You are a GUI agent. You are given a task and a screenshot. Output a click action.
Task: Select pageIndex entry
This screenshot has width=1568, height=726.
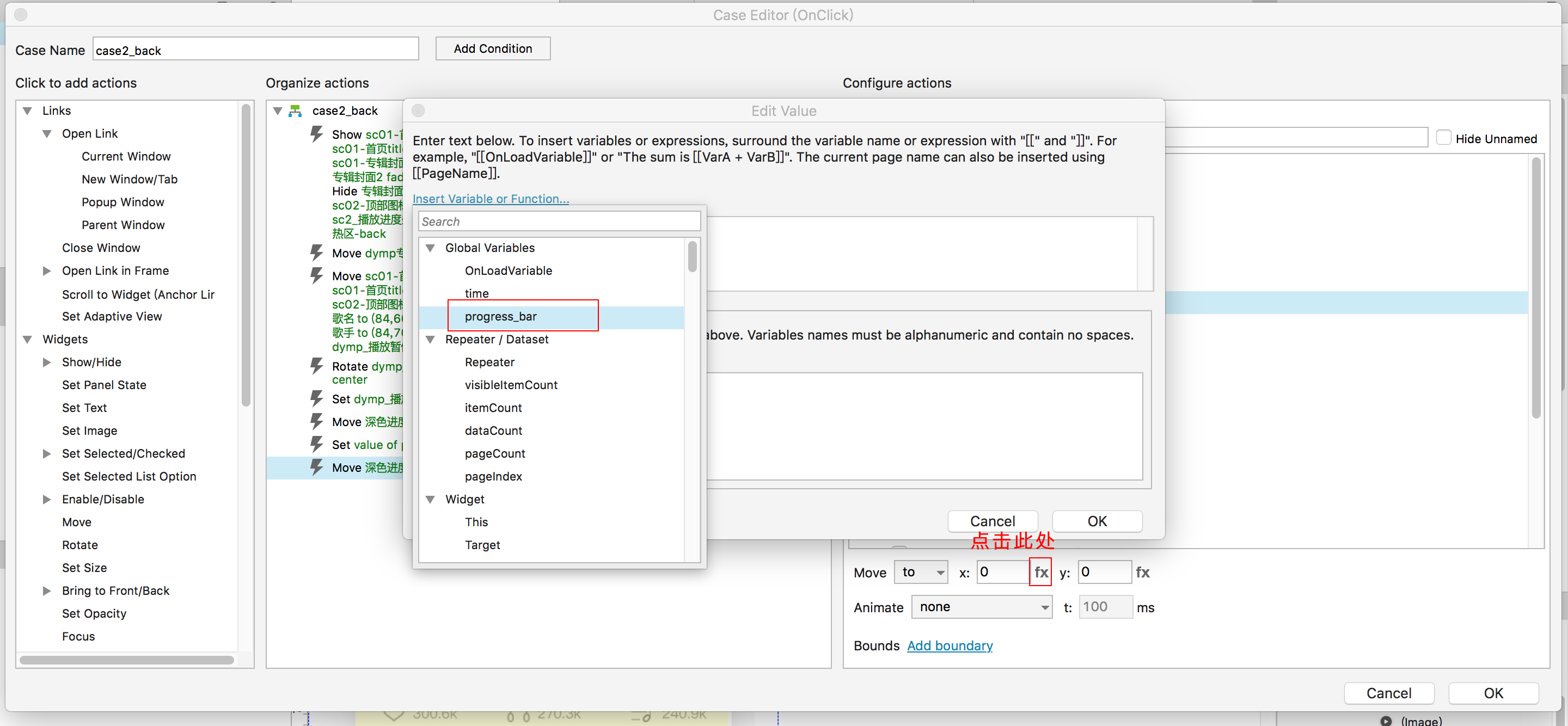(x=493, y=477)
